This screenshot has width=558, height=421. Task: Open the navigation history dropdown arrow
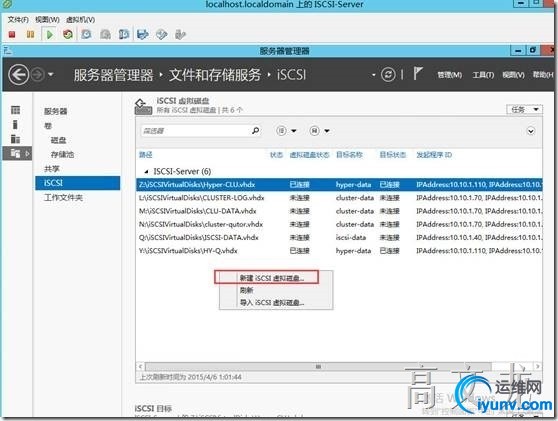click(x=51, y=75)
